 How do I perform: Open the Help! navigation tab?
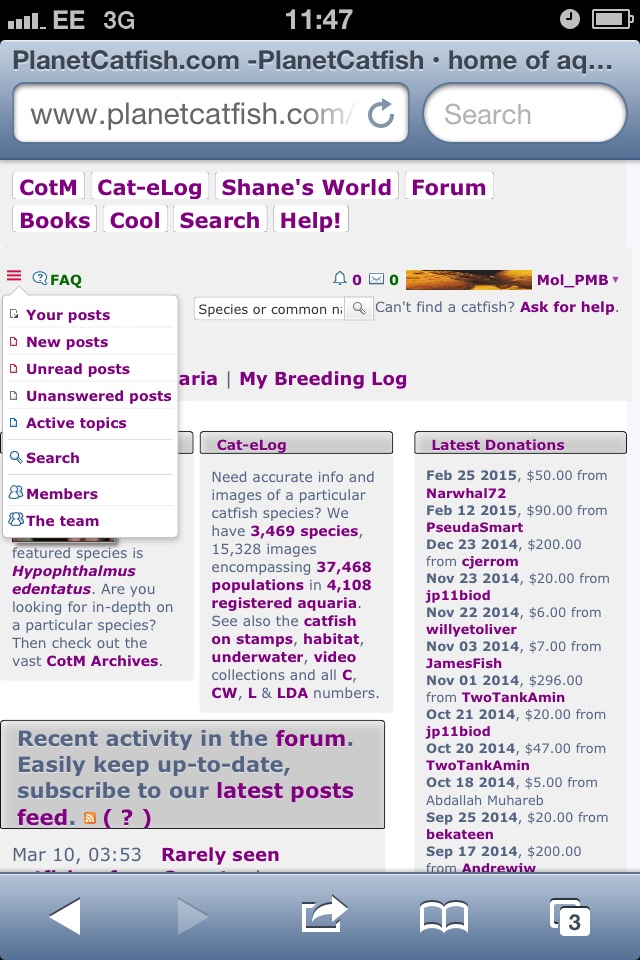click(x=310, y=220)
